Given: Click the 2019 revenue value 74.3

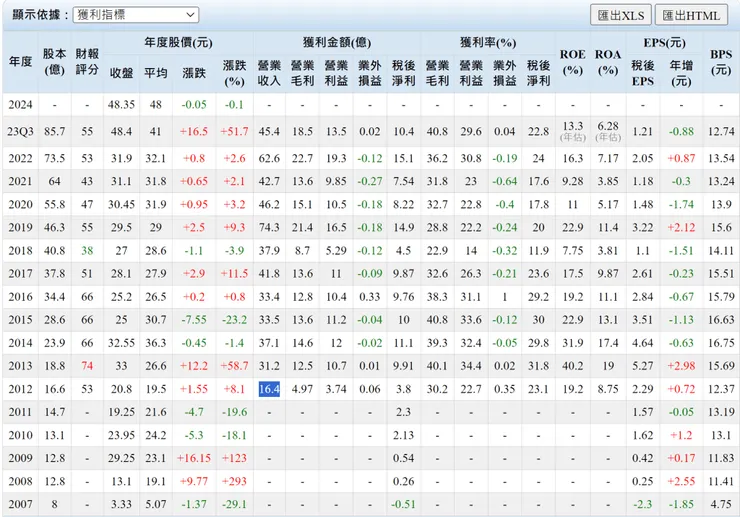Looking at the screenshot, I should pyautogui.click(x=269, y=228).
